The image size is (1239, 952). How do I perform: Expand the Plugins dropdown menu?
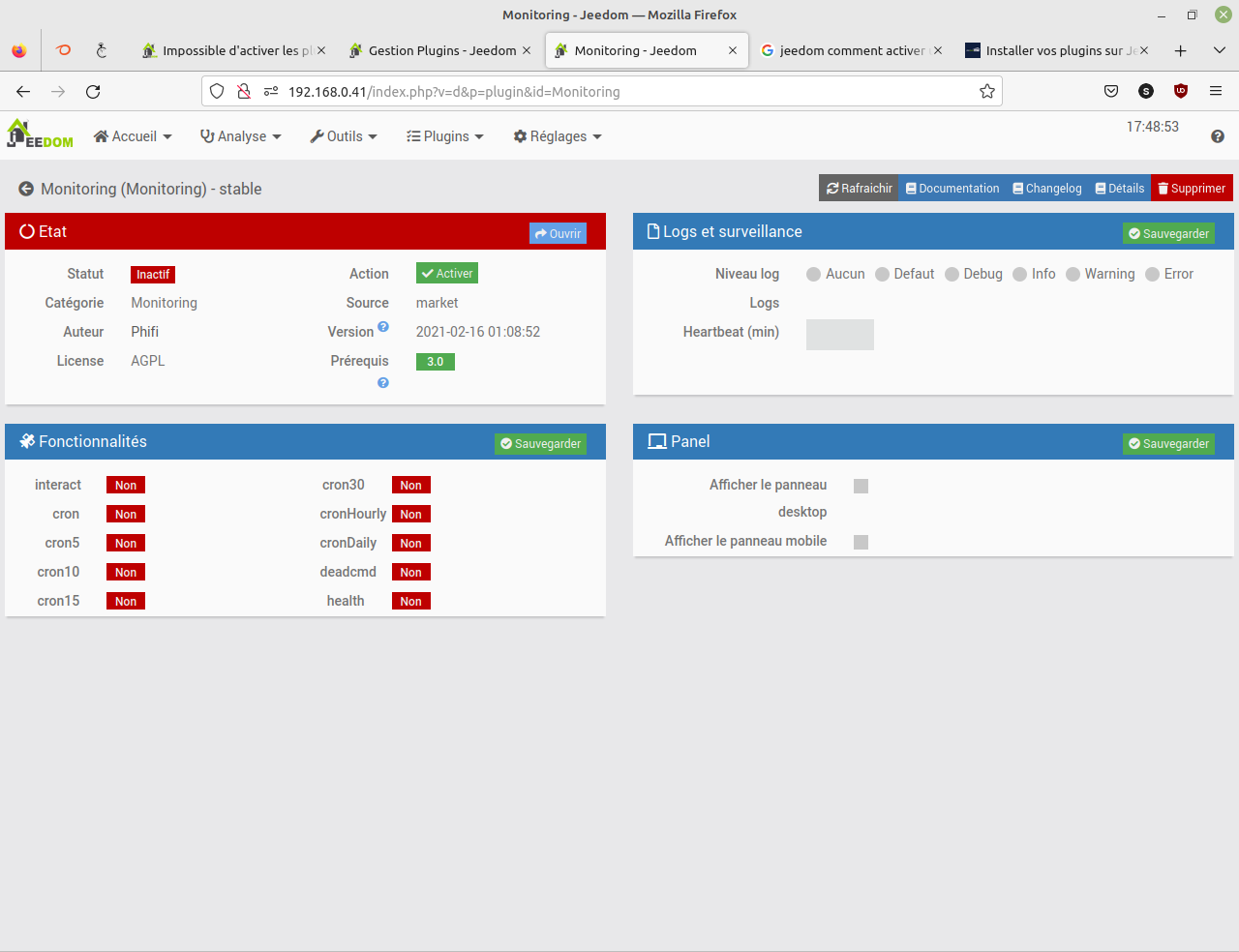[445, 136]
